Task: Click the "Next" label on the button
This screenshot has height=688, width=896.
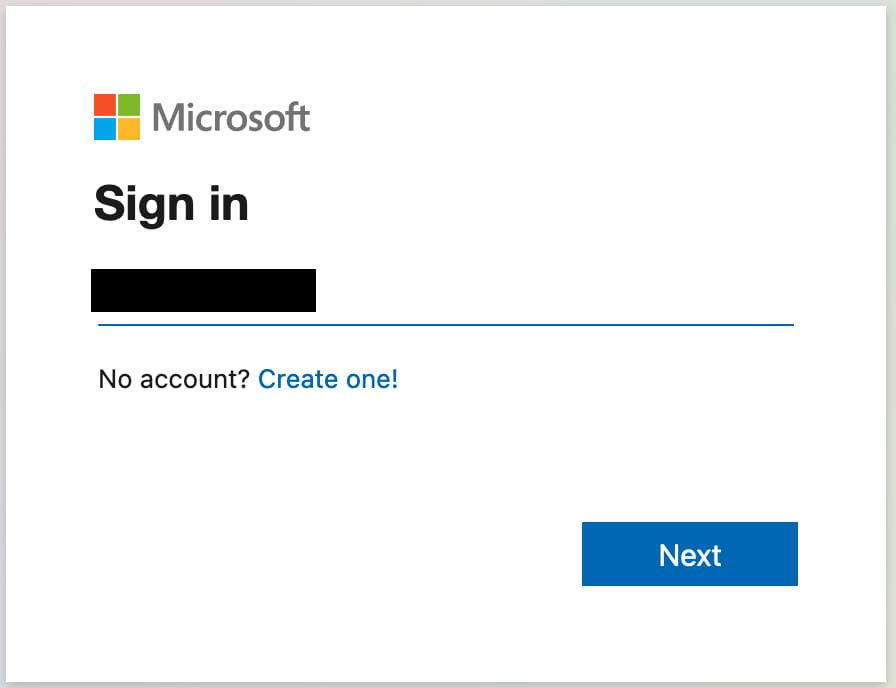Action: click(690, 555)
